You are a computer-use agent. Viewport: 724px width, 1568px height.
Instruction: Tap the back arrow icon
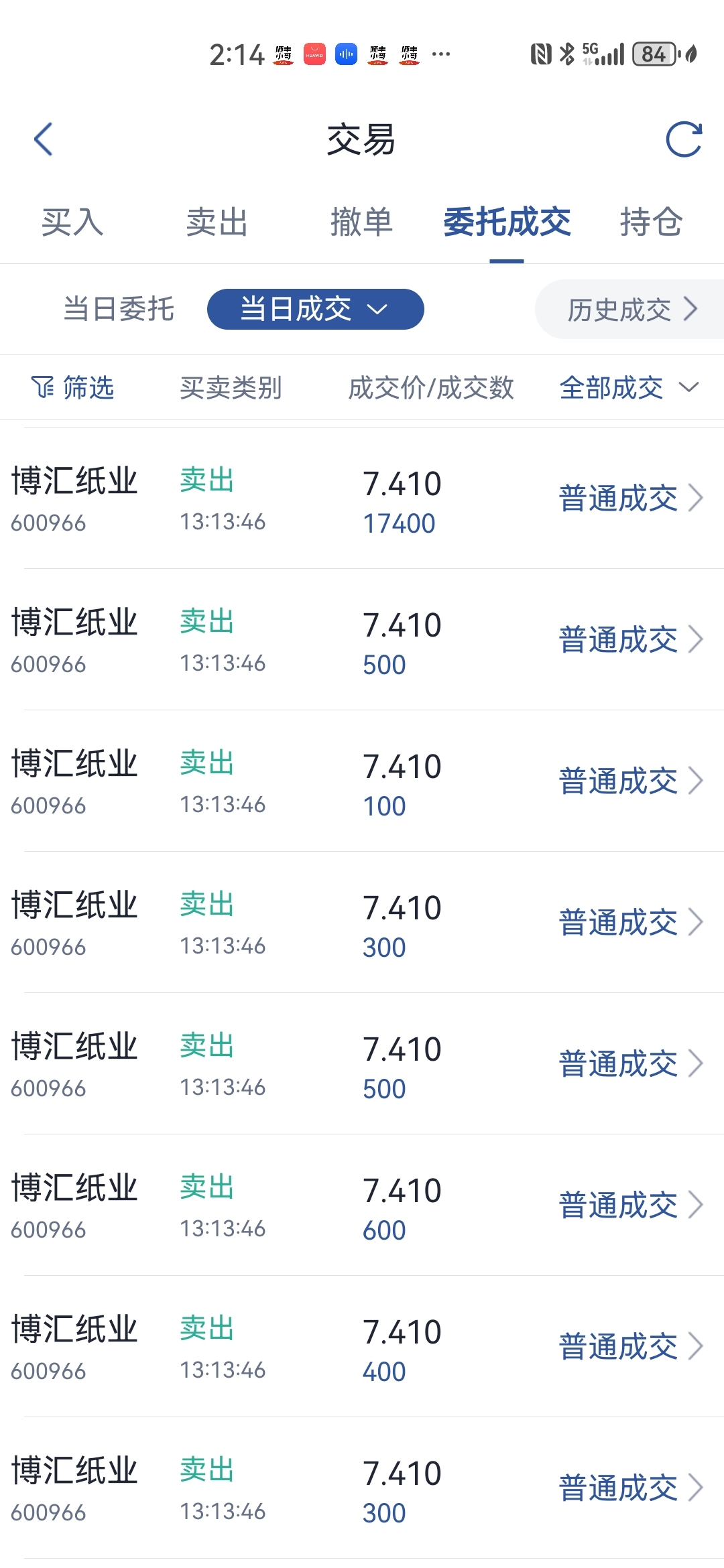[x=44, y=139]
